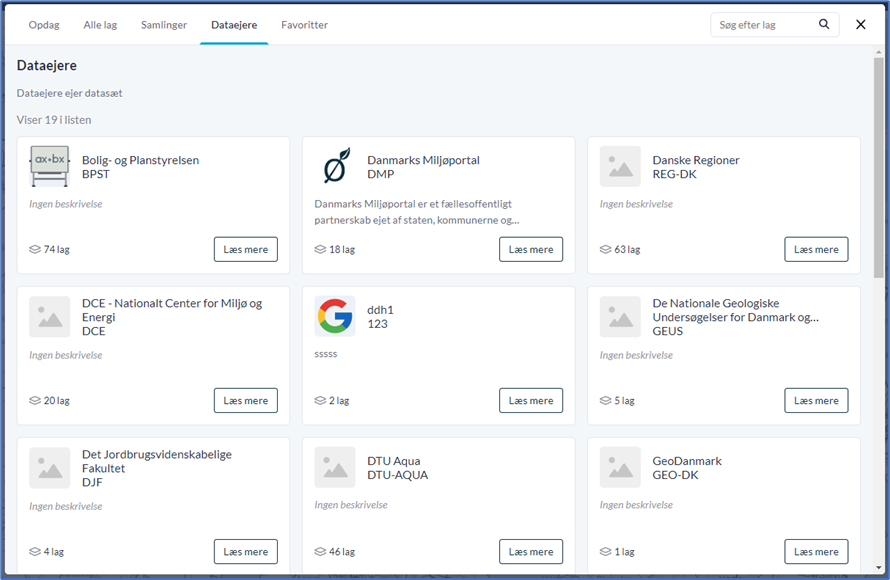Click the vertical scrollbar thumb
Image resolution: width=890 pixels, height=580 pixels.
point(879,167)
